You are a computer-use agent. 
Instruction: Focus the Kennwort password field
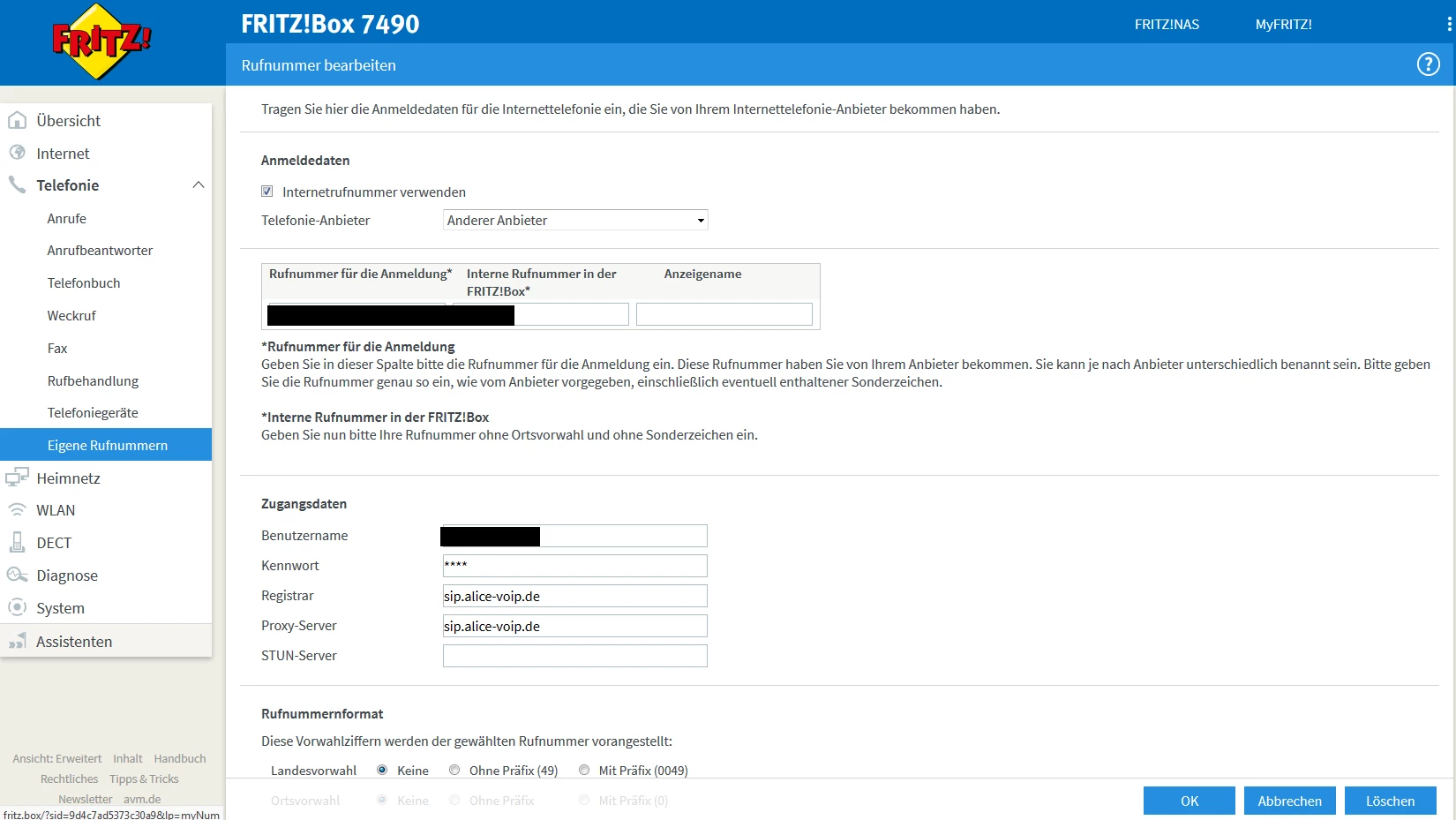(575, 566)
